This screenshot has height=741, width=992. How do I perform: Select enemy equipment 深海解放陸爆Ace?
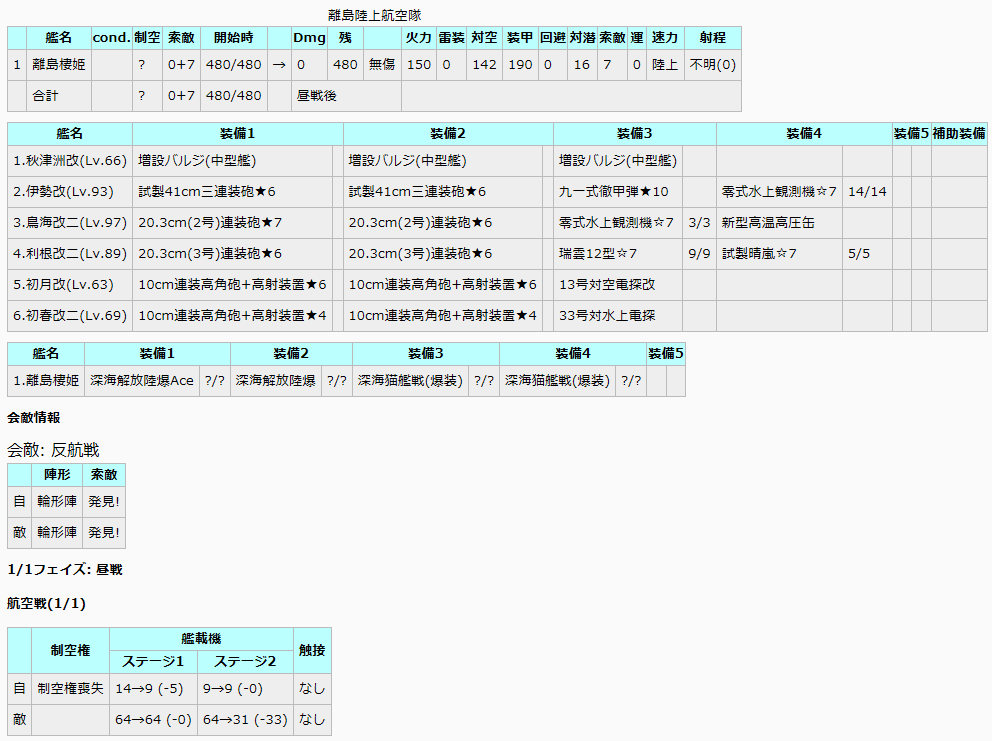[141, 380]
